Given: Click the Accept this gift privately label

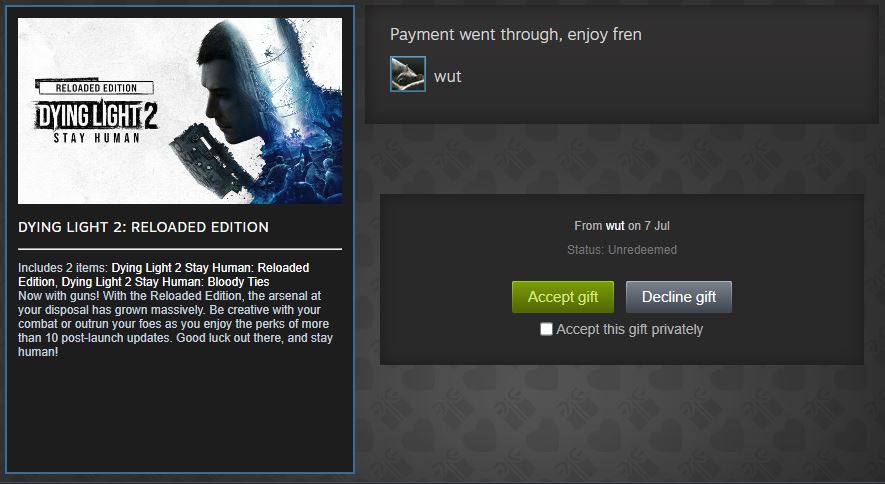Looking at the screenshot, I should coord(629,329).
